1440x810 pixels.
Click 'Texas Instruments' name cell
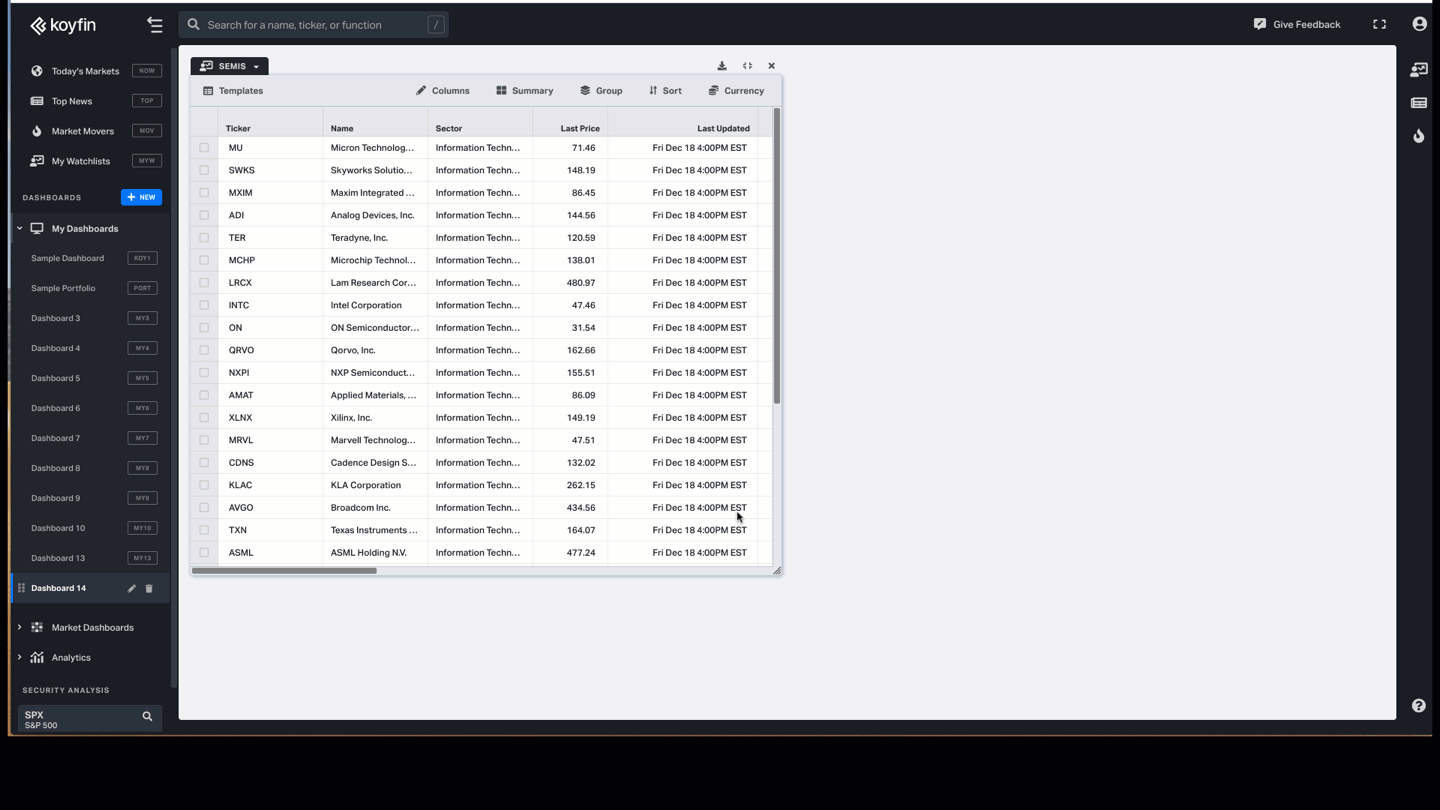coord(375,530)
